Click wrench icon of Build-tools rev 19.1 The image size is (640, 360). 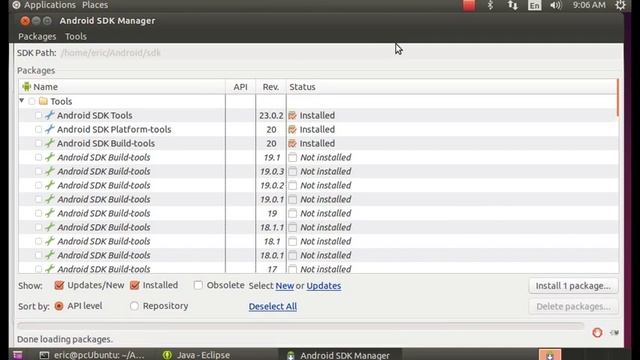click(50, 157)
